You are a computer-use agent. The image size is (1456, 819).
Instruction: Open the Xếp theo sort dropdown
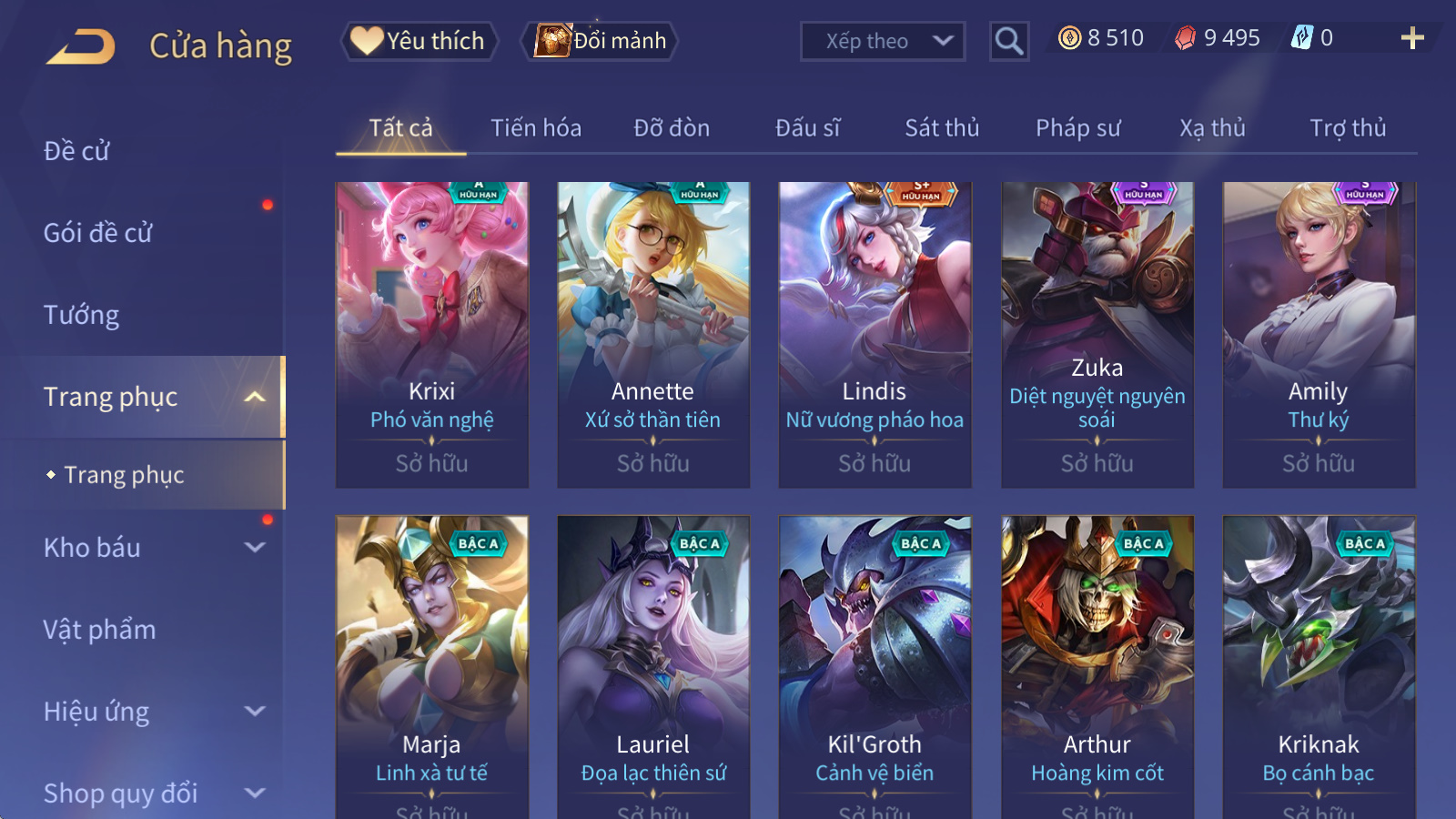click(883, 41)
